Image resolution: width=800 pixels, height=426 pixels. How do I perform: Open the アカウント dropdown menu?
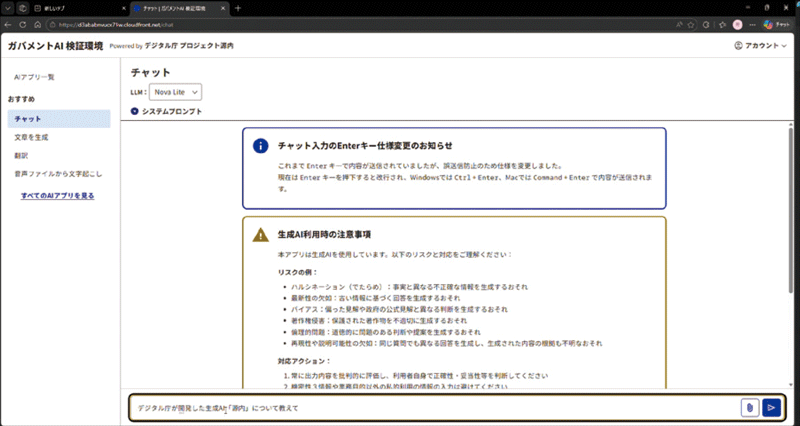click(760, 45)
